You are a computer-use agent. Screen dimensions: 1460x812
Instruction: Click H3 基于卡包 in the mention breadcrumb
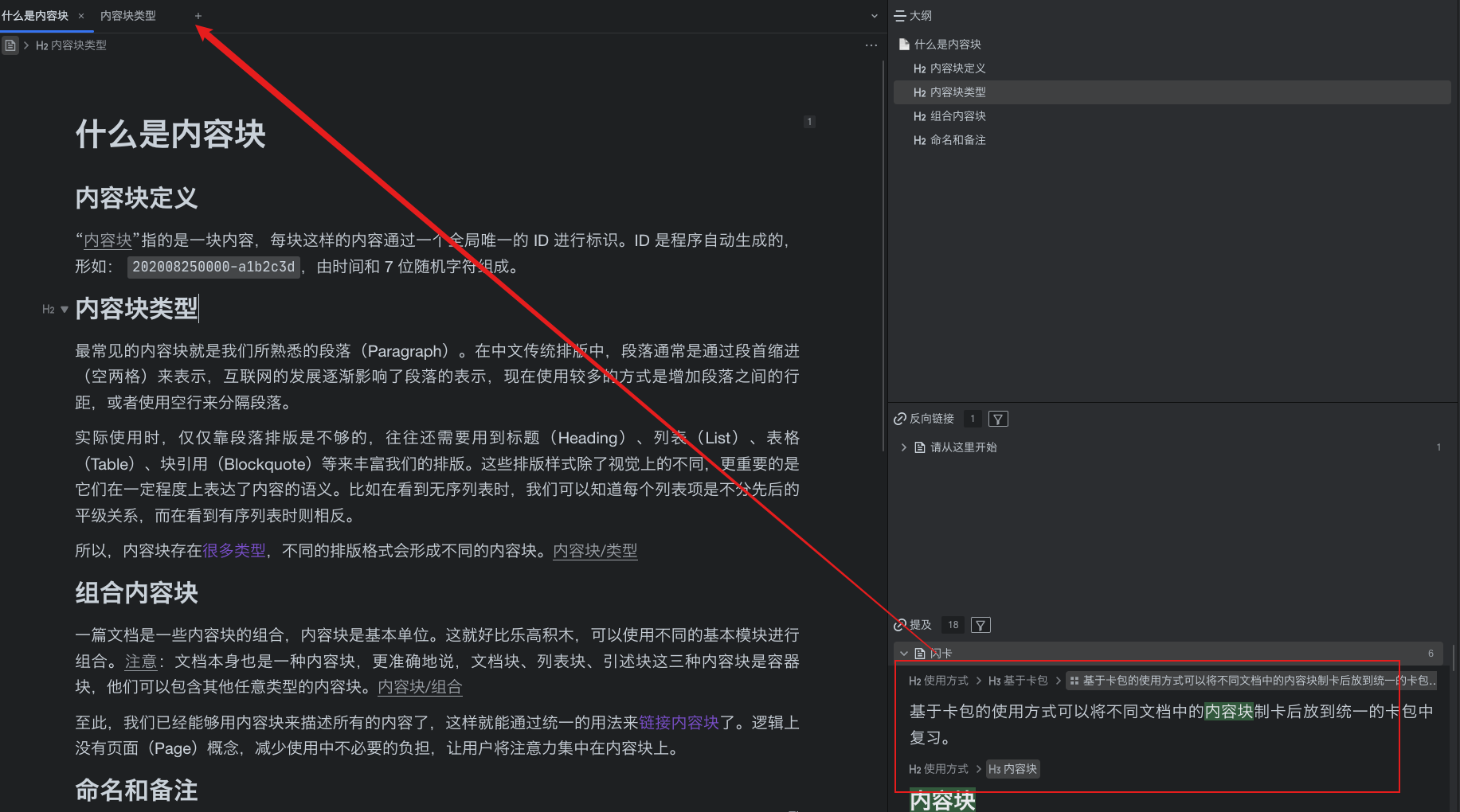tap(1018, 681)
